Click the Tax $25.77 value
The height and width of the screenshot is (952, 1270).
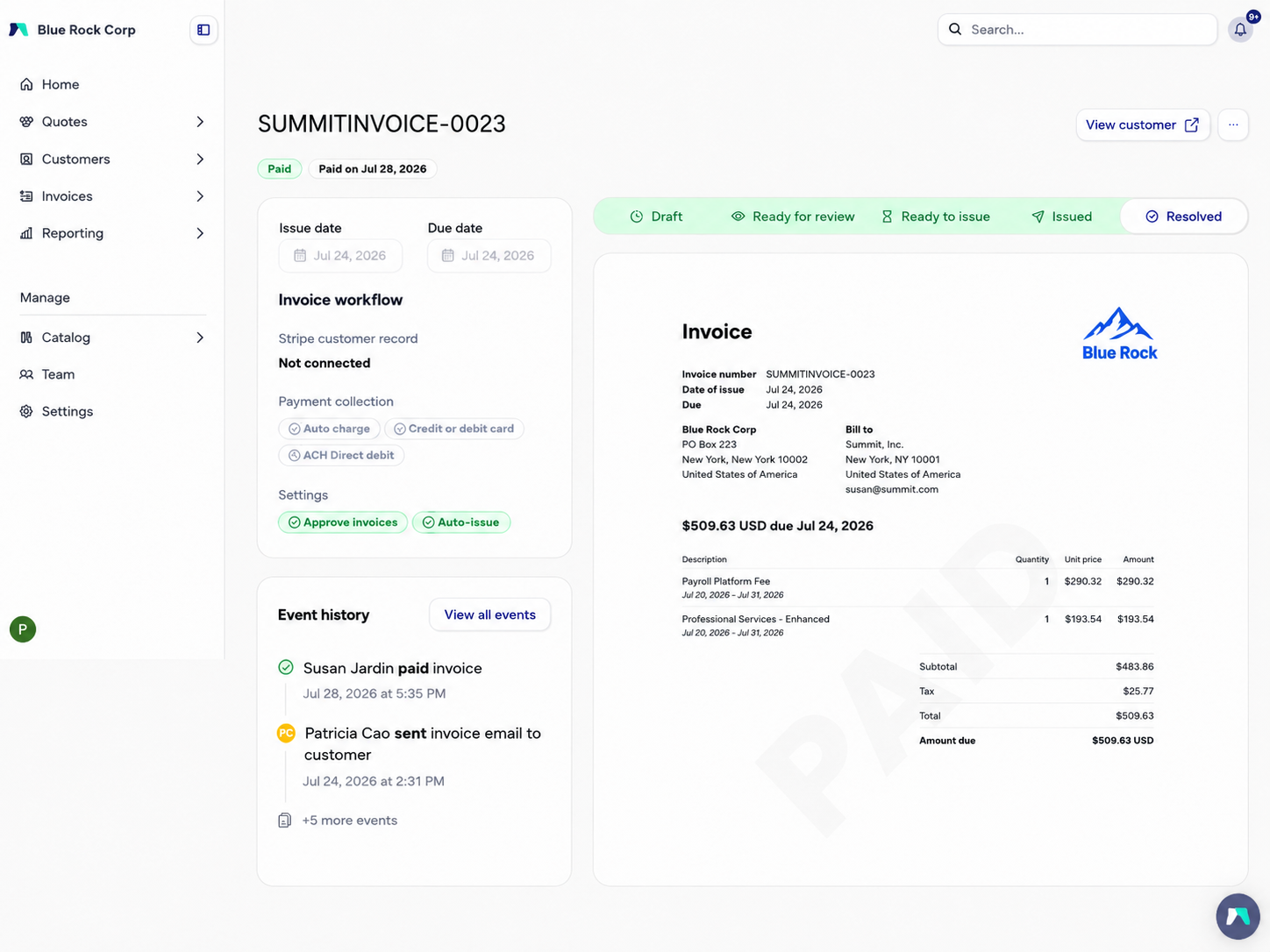pyautogui.click(x=1138, y=692)
